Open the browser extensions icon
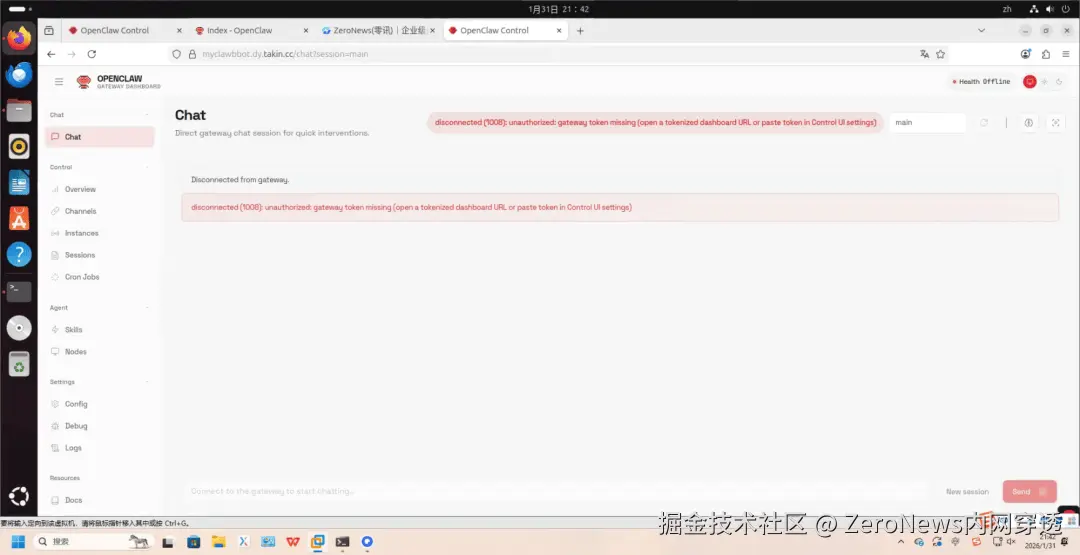1080x555 pixels. pyautogui.click(x=1046, y=54)
